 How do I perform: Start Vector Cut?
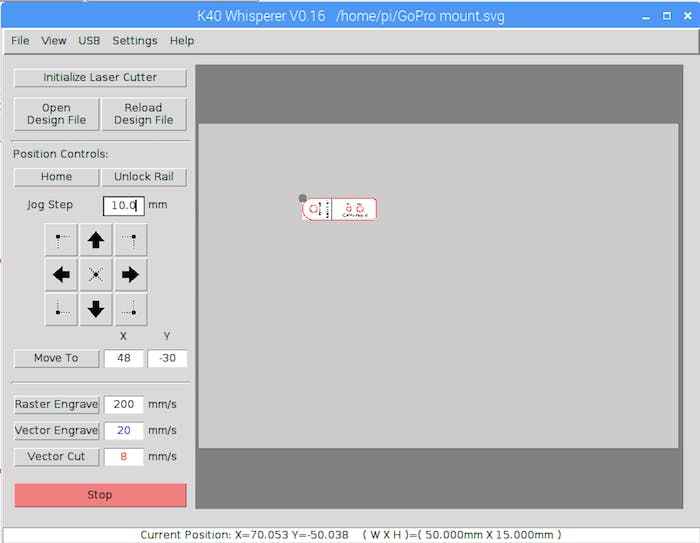click(x=56, y=457)
